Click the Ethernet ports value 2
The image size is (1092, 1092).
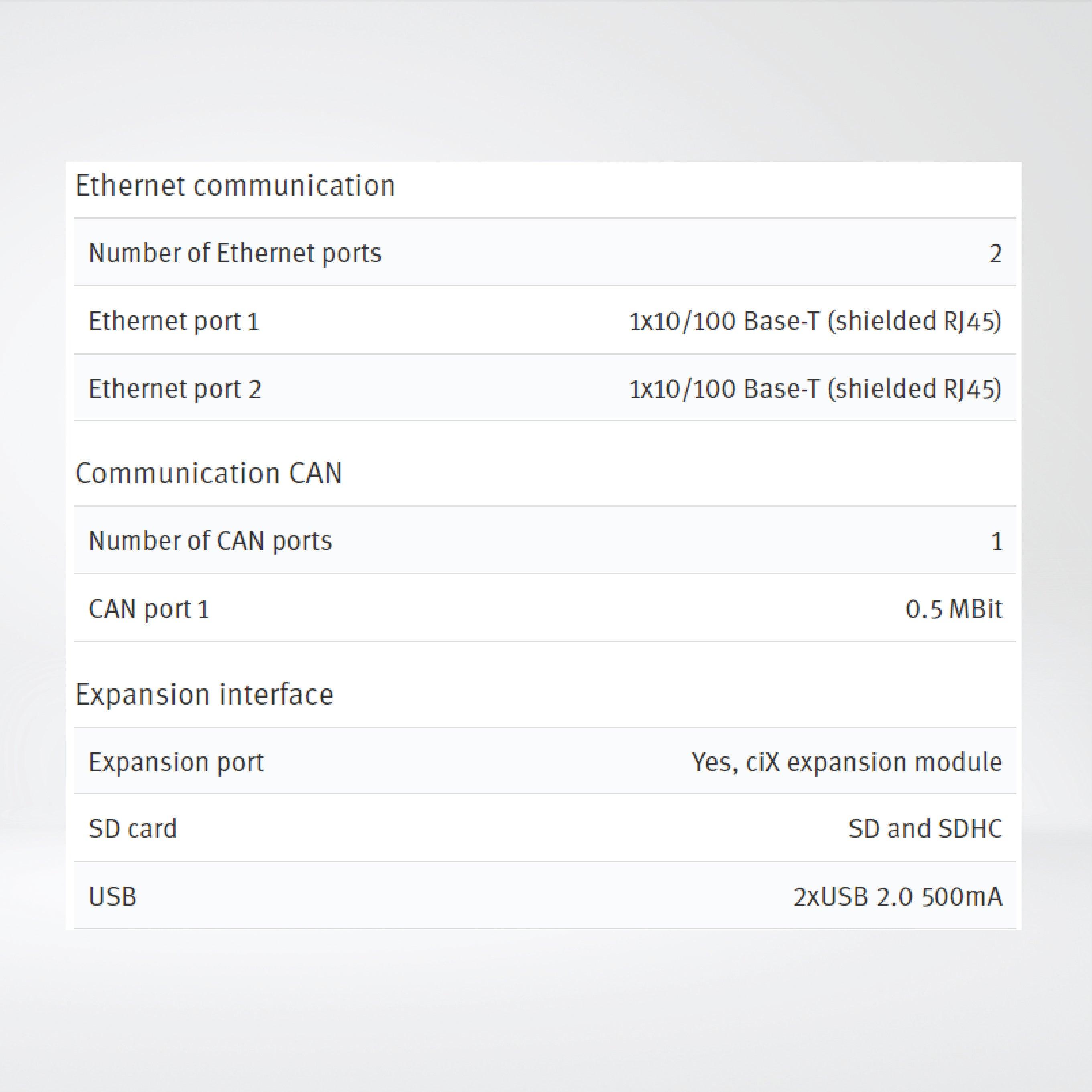click(x=995, y=253)
